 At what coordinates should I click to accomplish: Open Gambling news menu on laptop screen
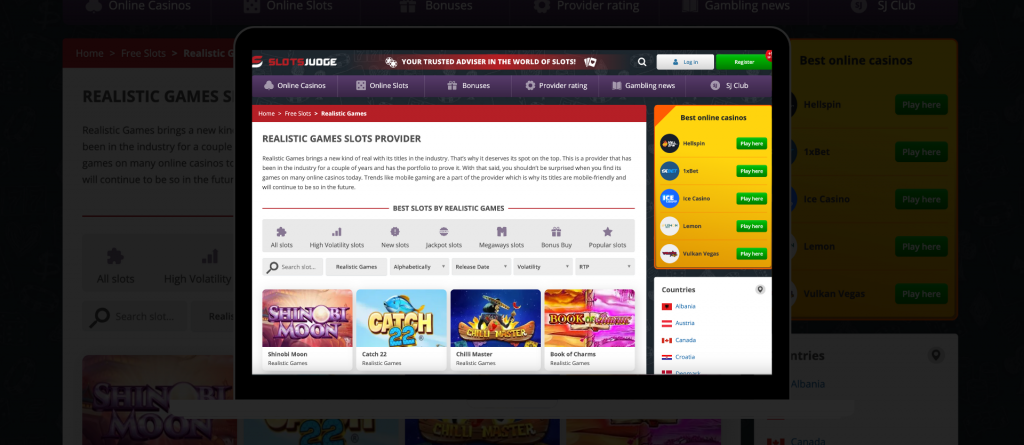click(643, 86)
